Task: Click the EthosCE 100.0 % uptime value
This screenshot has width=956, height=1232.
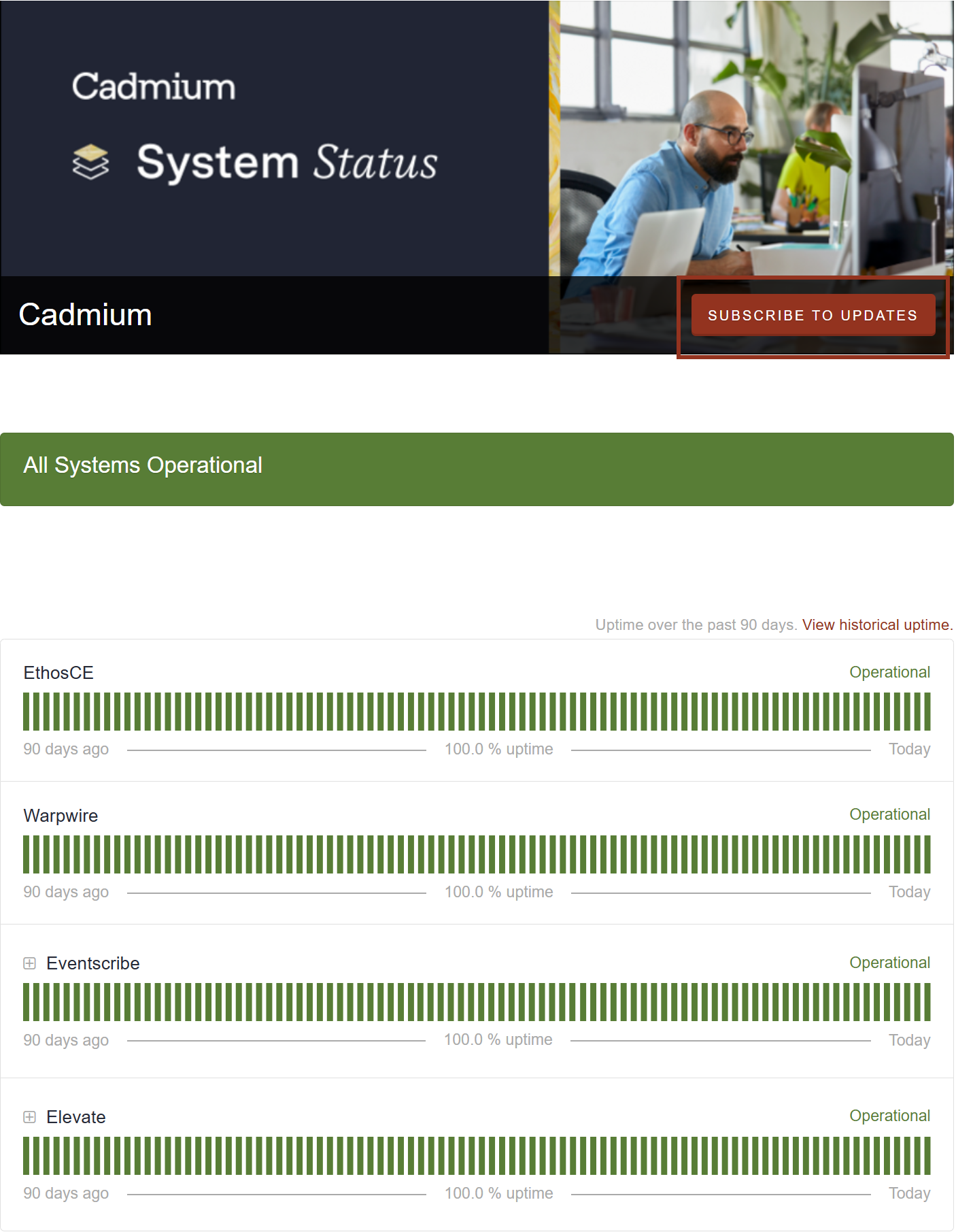Action: (498, 749)
